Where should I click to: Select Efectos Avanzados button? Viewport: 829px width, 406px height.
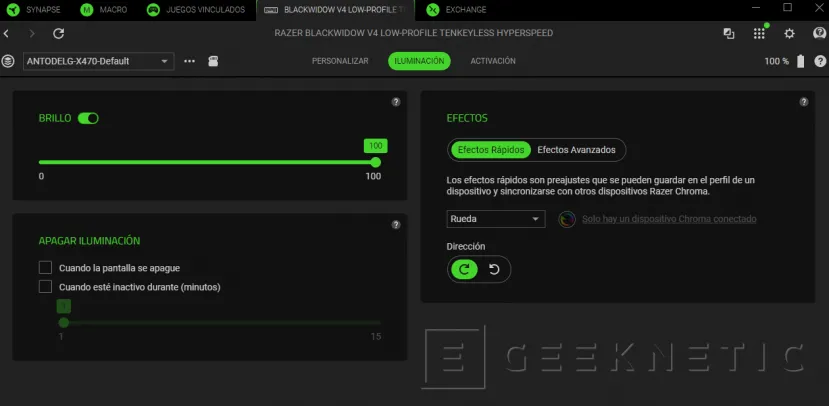coord(579,150)
